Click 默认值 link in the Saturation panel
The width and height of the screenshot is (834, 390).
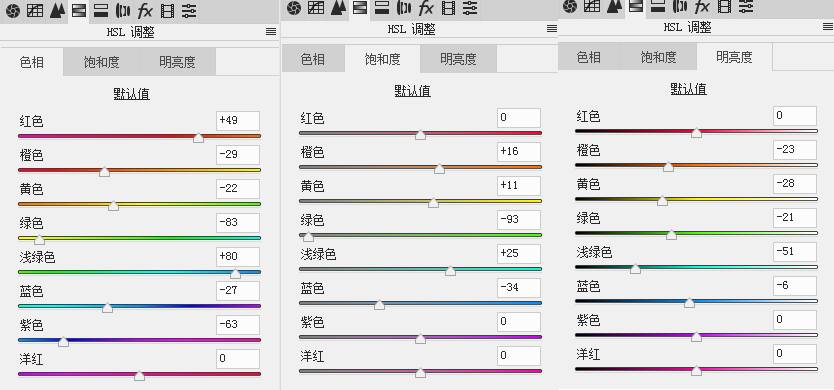(x=412, y=91)
